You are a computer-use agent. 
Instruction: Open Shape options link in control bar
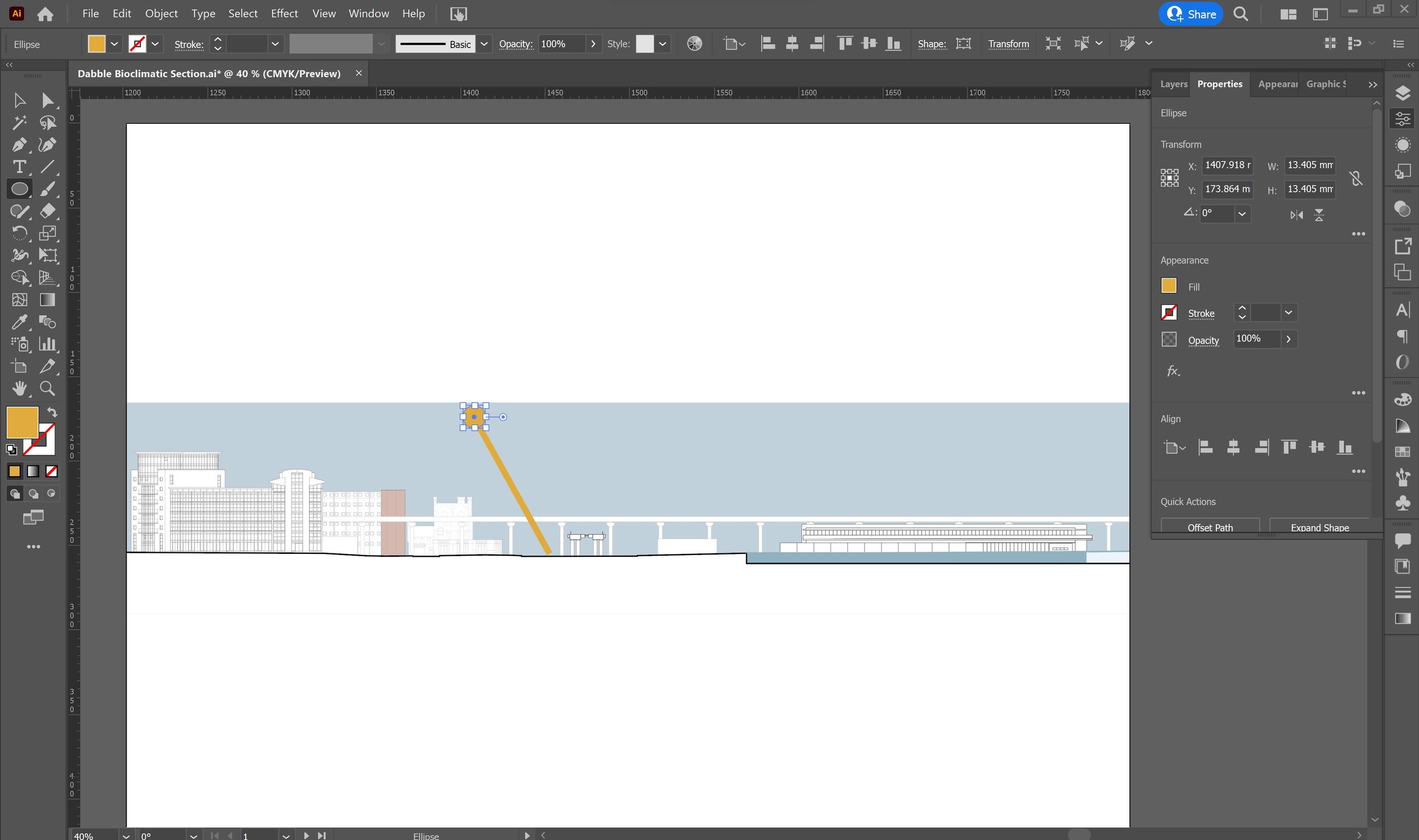(x=931, y=44)
